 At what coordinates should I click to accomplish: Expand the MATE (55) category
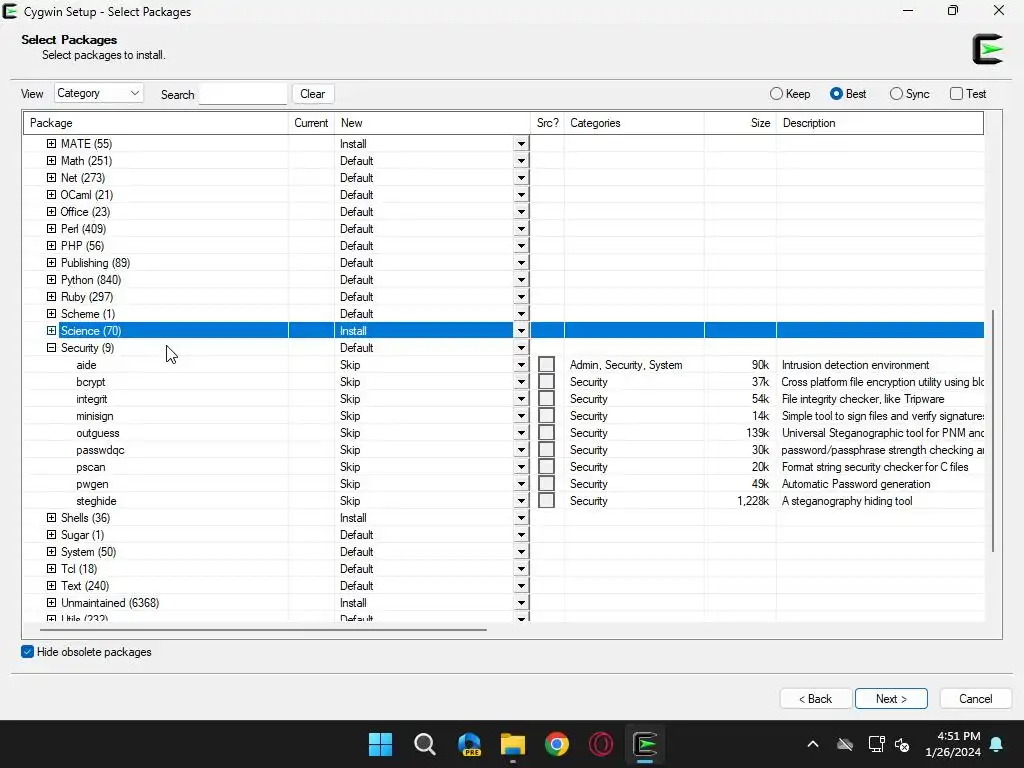52,143
